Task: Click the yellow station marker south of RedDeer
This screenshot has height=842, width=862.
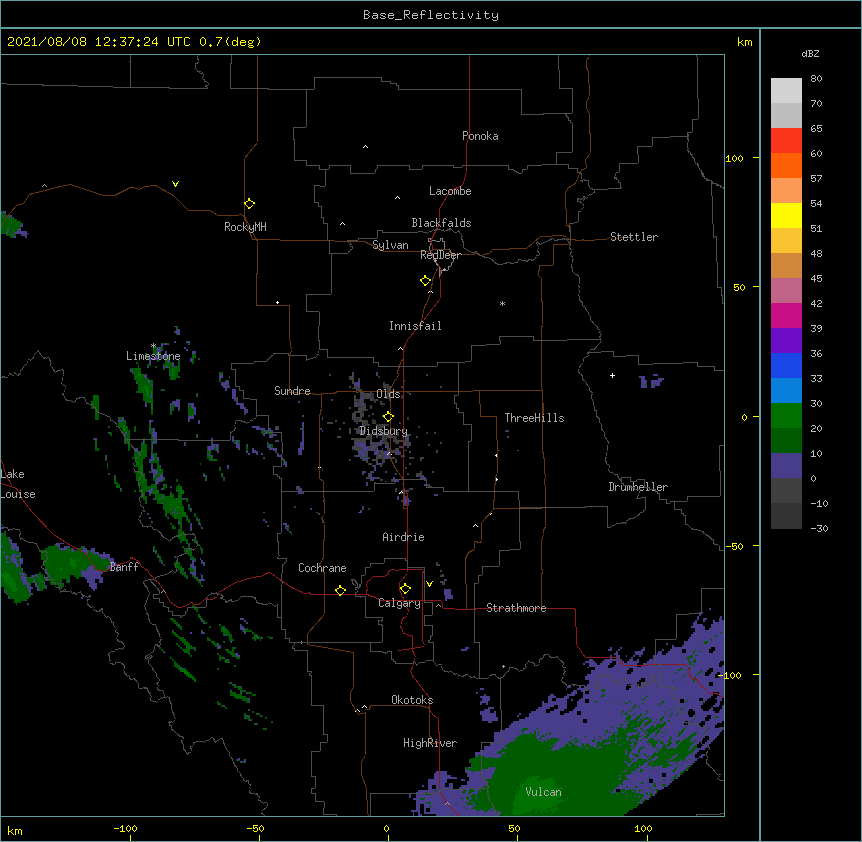Action: (426, 281)
